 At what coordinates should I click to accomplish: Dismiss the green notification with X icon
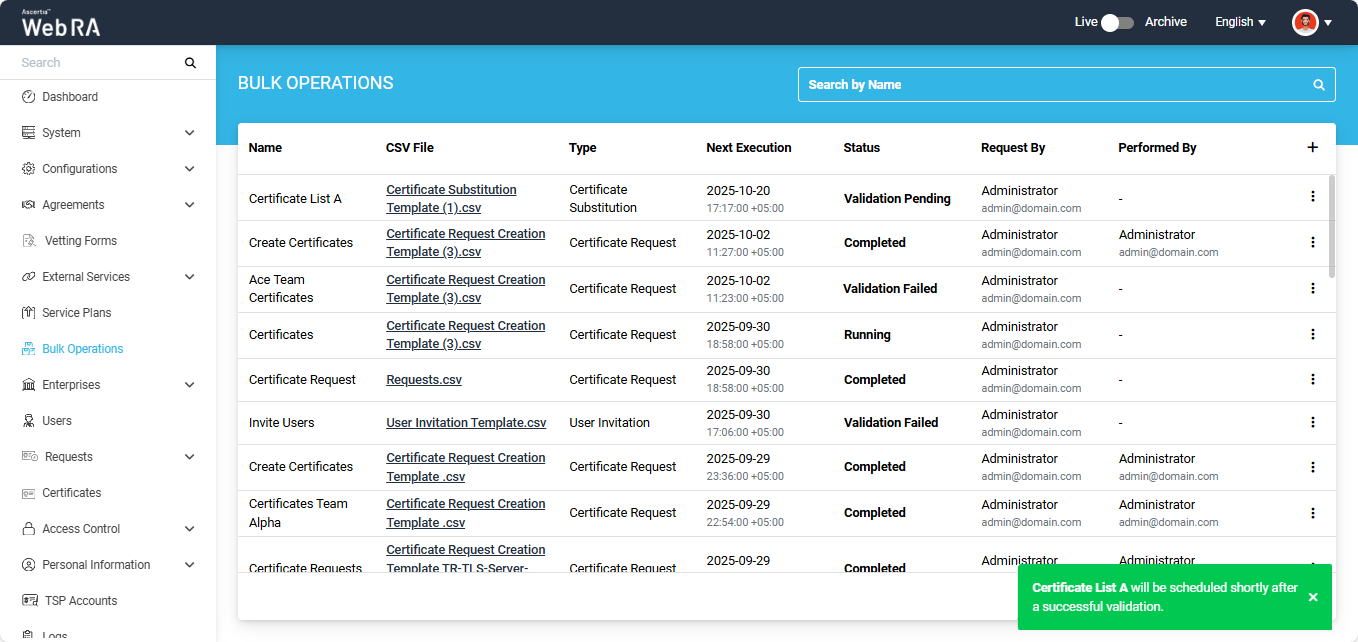pyautogui.click(x=1312, y=597)
